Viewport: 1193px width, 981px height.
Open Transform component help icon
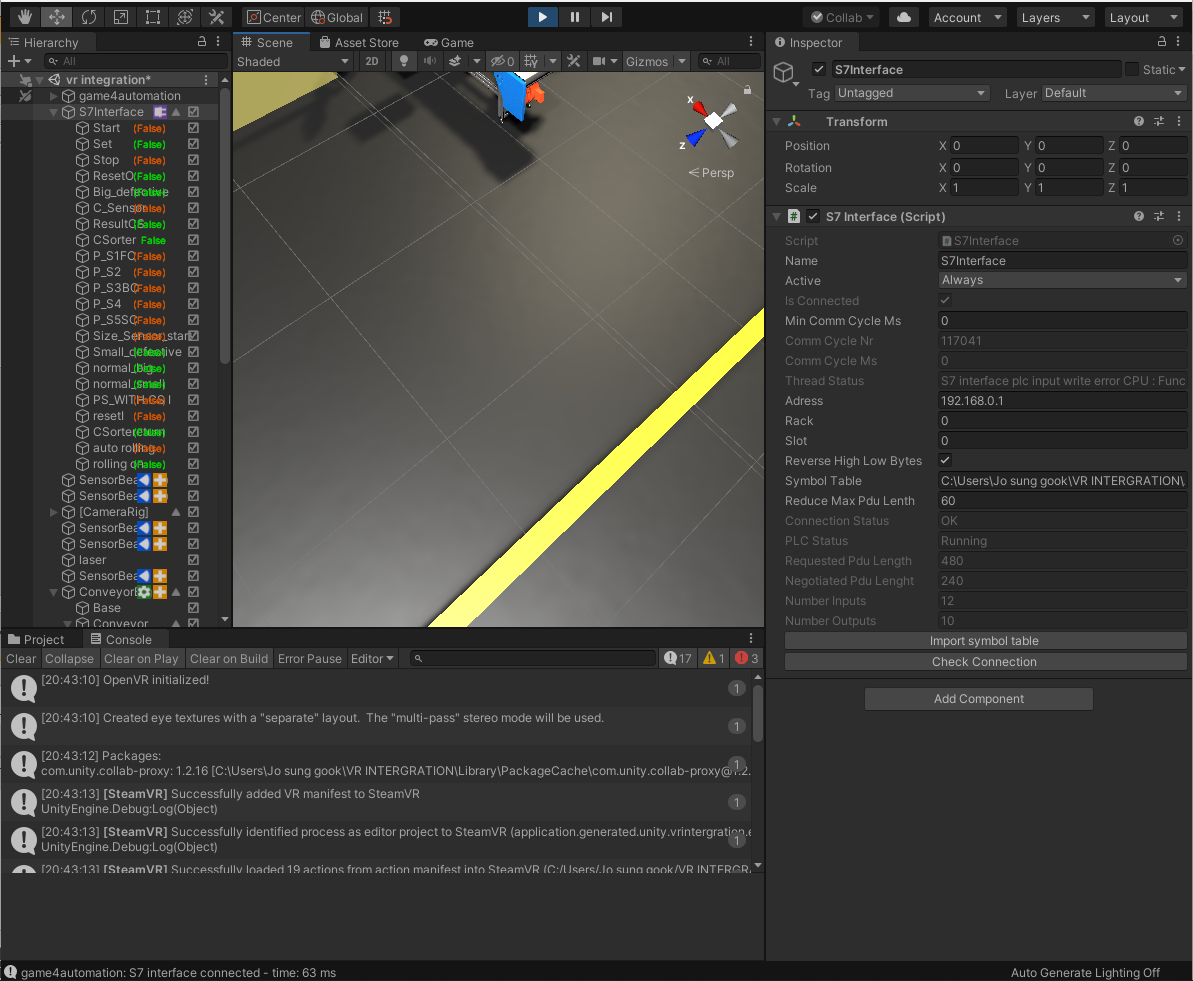click(1139, 121)
